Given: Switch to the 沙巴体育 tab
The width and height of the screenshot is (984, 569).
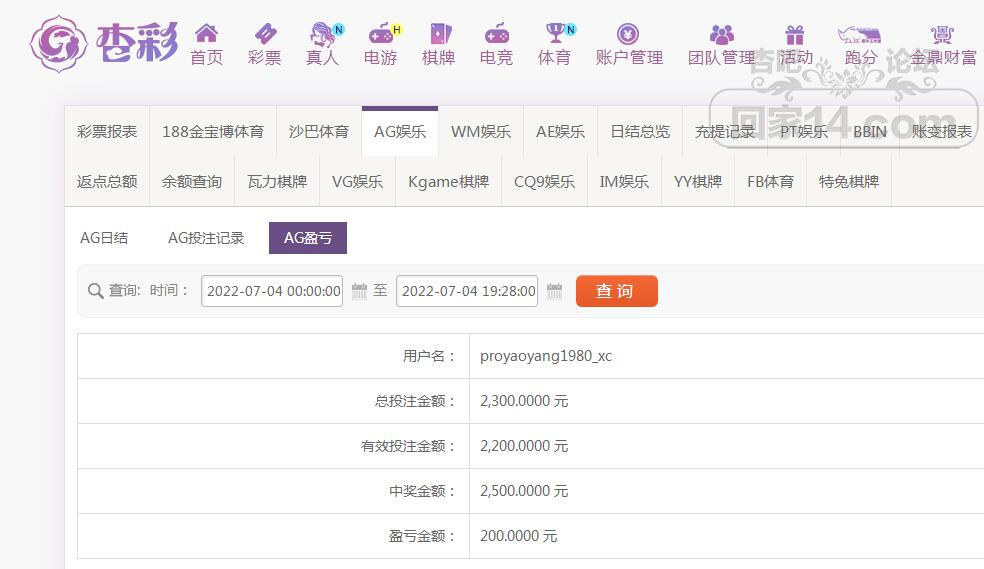Looking at the screenshot, I should click(x=319, y=132).
